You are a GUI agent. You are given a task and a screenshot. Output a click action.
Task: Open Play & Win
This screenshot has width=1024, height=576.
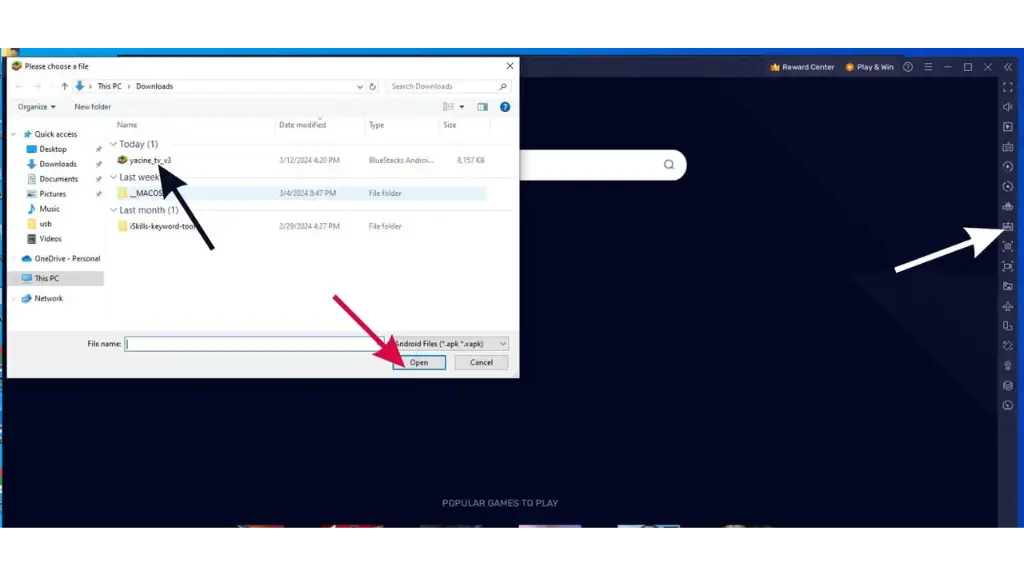click(x=869, y=67)
